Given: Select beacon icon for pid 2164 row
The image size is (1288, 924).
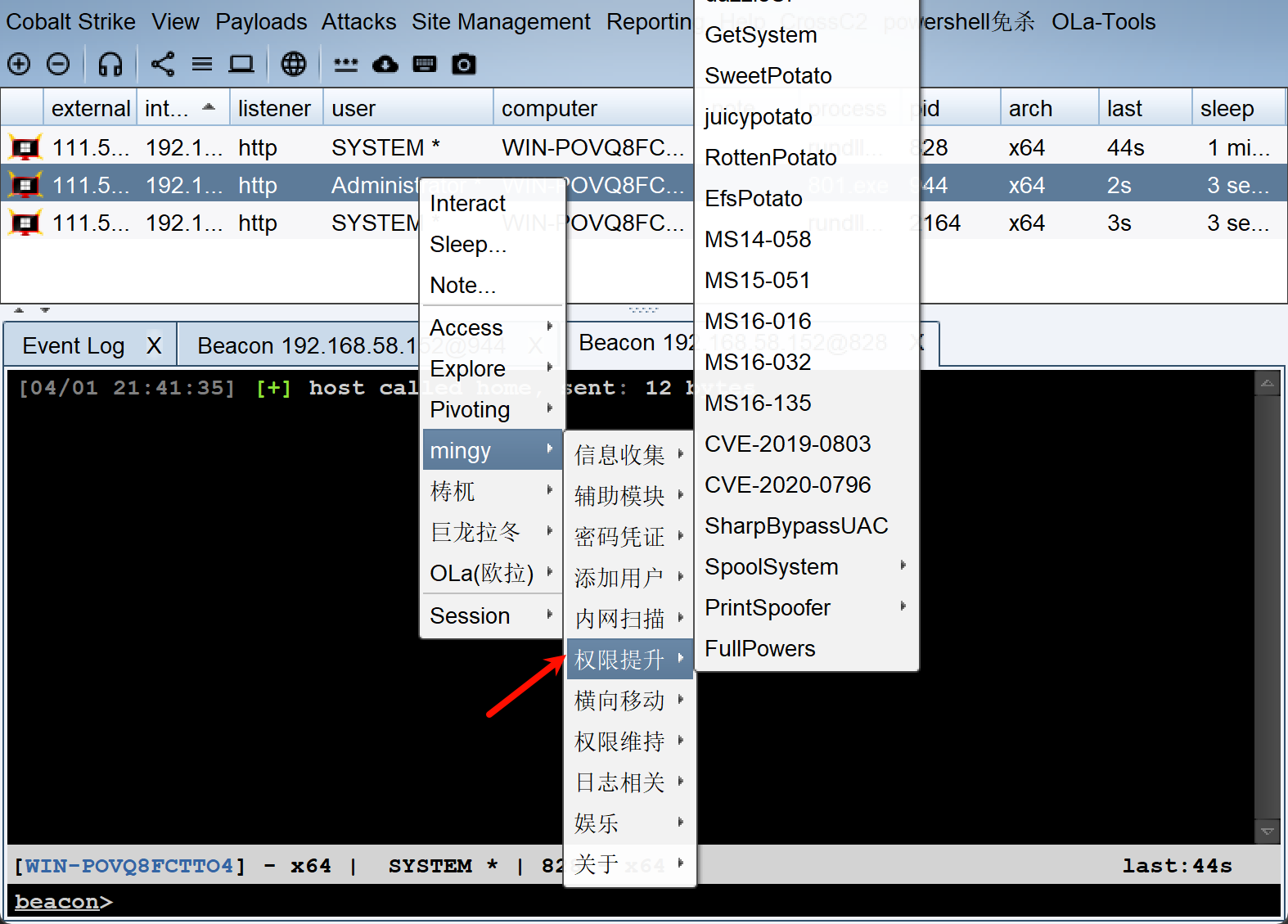Looking at the screenshot, I should (25, 223).
